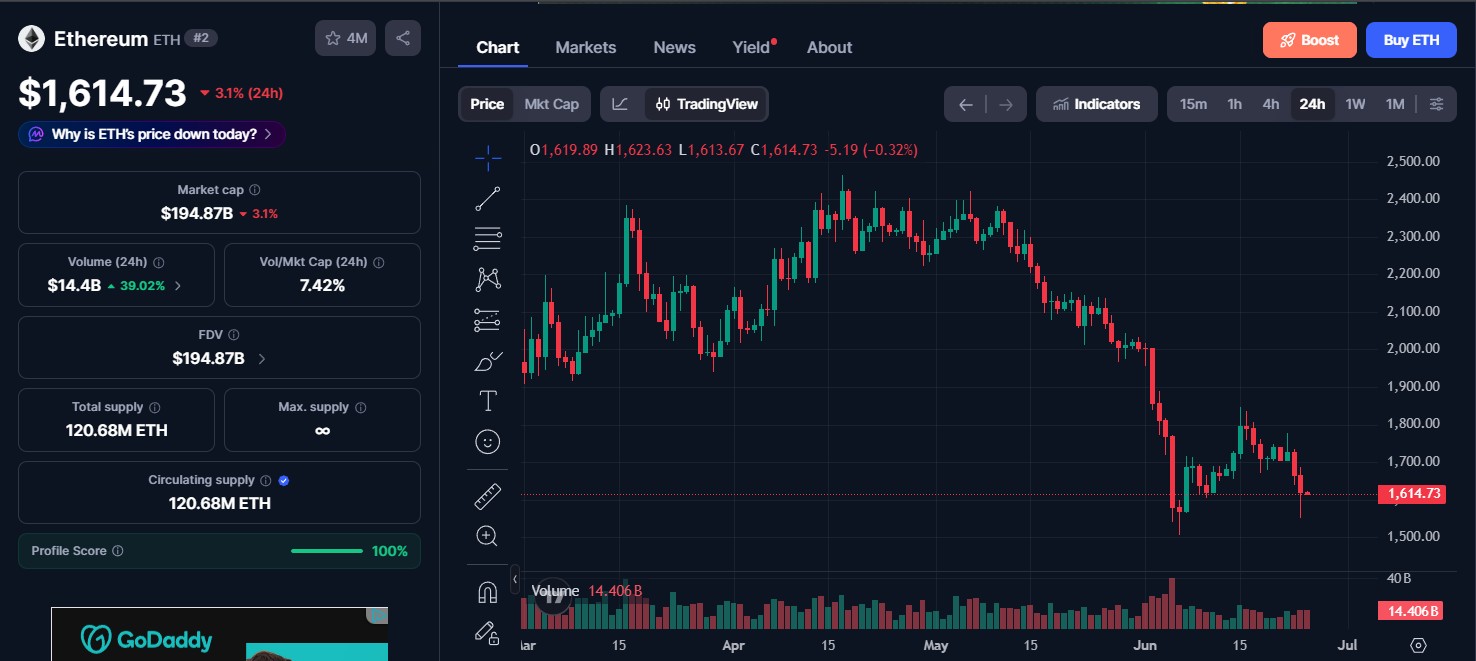The height and width of the screenshot is (661, 1476).
Task: Click the Circulating supply info icon
Action: (x=265, y=481)
